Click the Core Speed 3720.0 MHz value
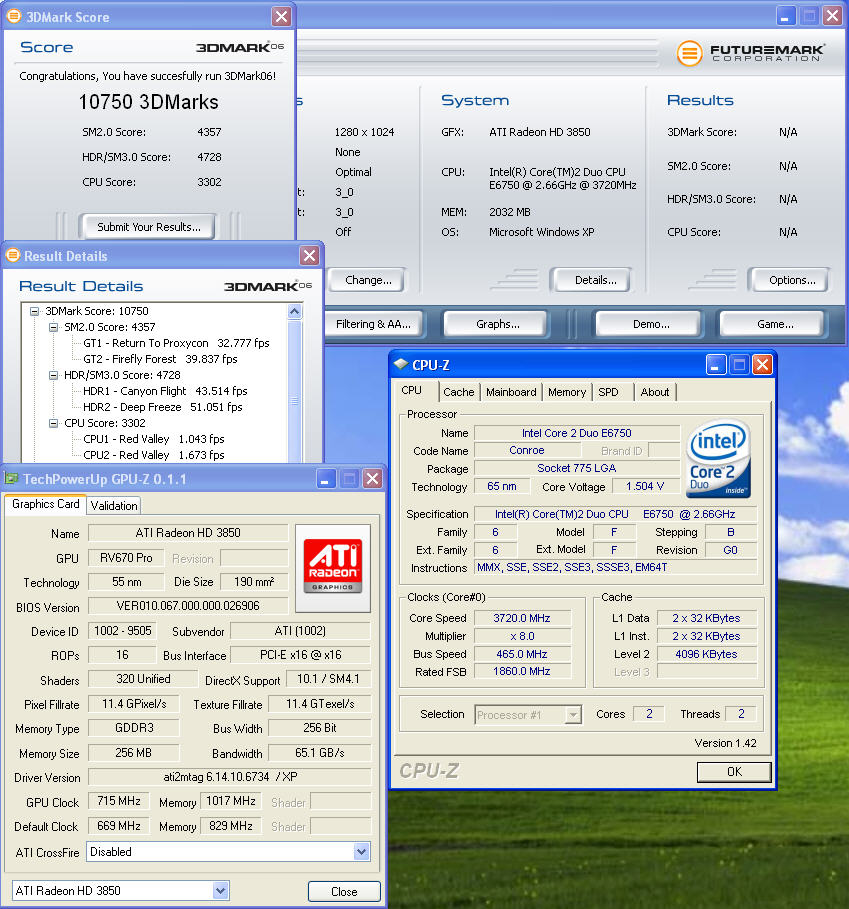 pos(522,618)
